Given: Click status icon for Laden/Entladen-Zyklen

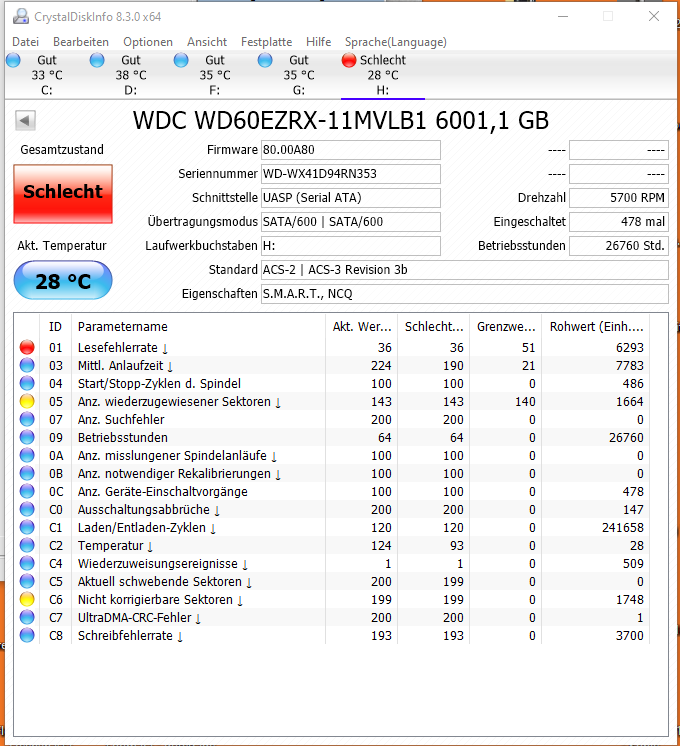Looking at the screenshot, I should tap(27, 528).
